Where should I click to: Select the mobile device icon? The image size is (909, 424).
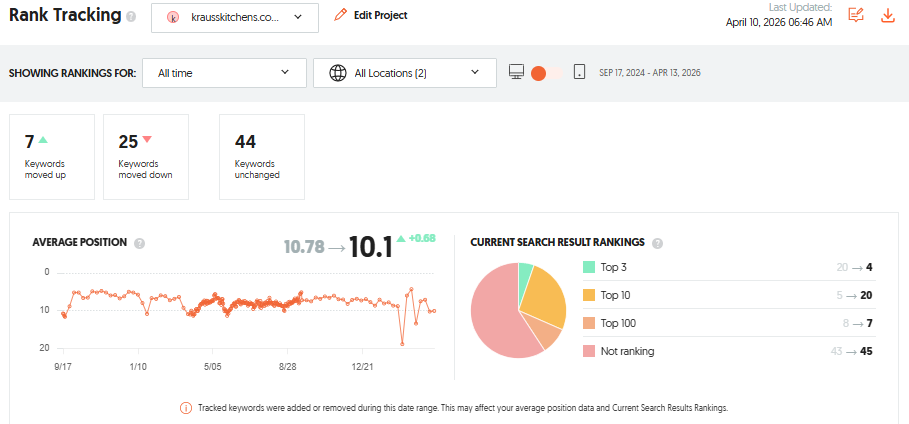[579, 72]
